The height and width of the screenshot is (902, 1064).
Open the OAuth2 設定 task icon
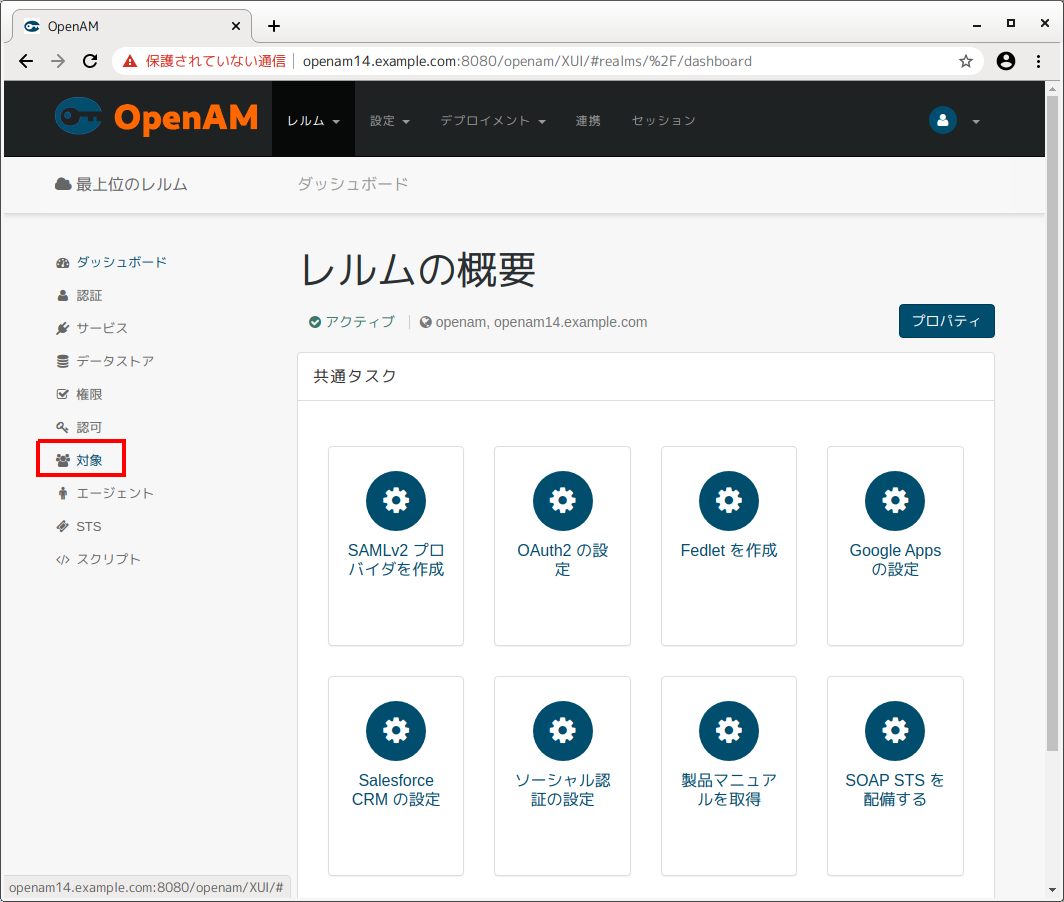pyautogui.click(x=562, y=501)
